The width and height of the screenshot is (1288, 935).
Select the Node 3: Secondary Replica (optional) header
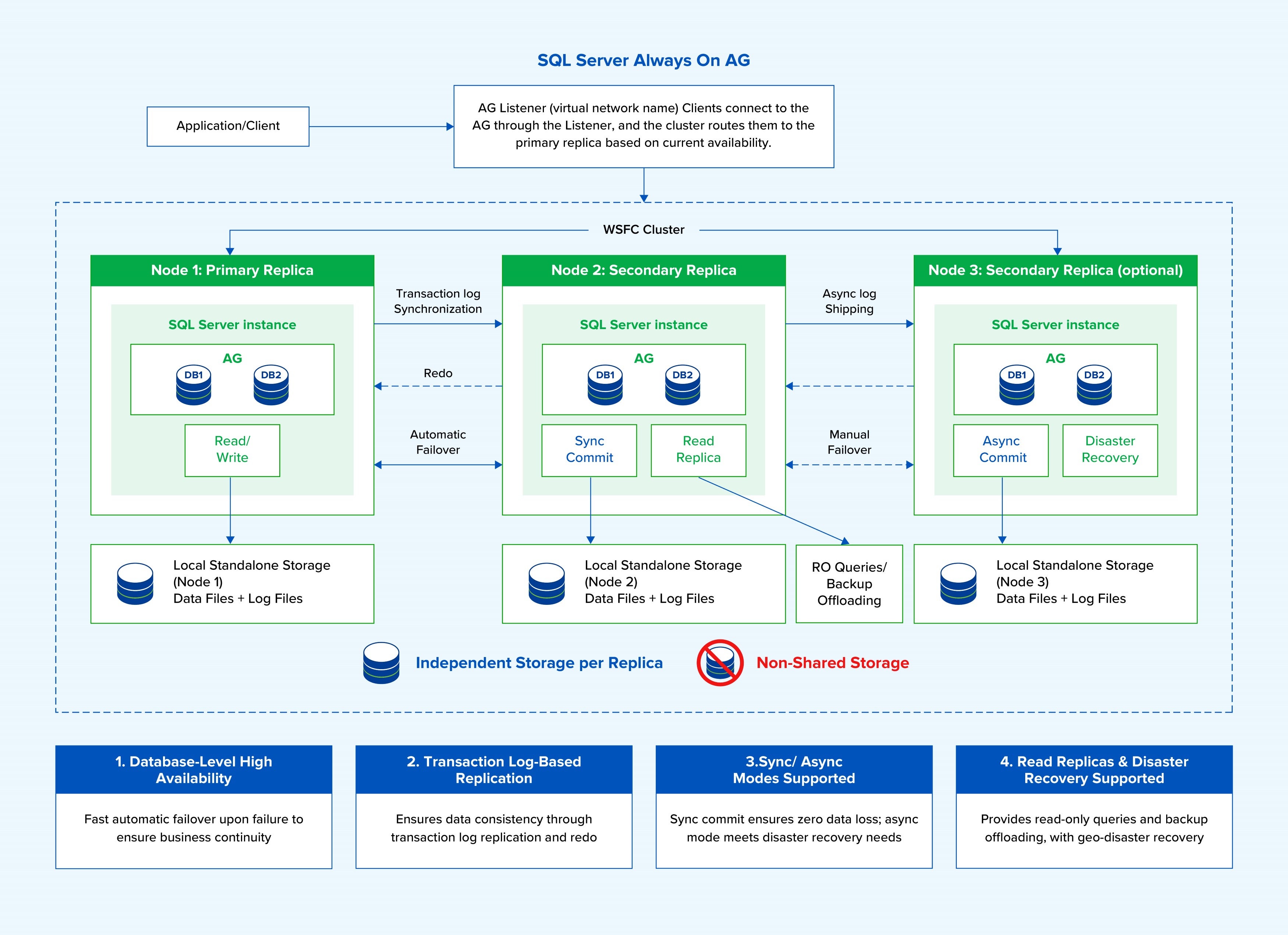click(x=1056, y=271)
